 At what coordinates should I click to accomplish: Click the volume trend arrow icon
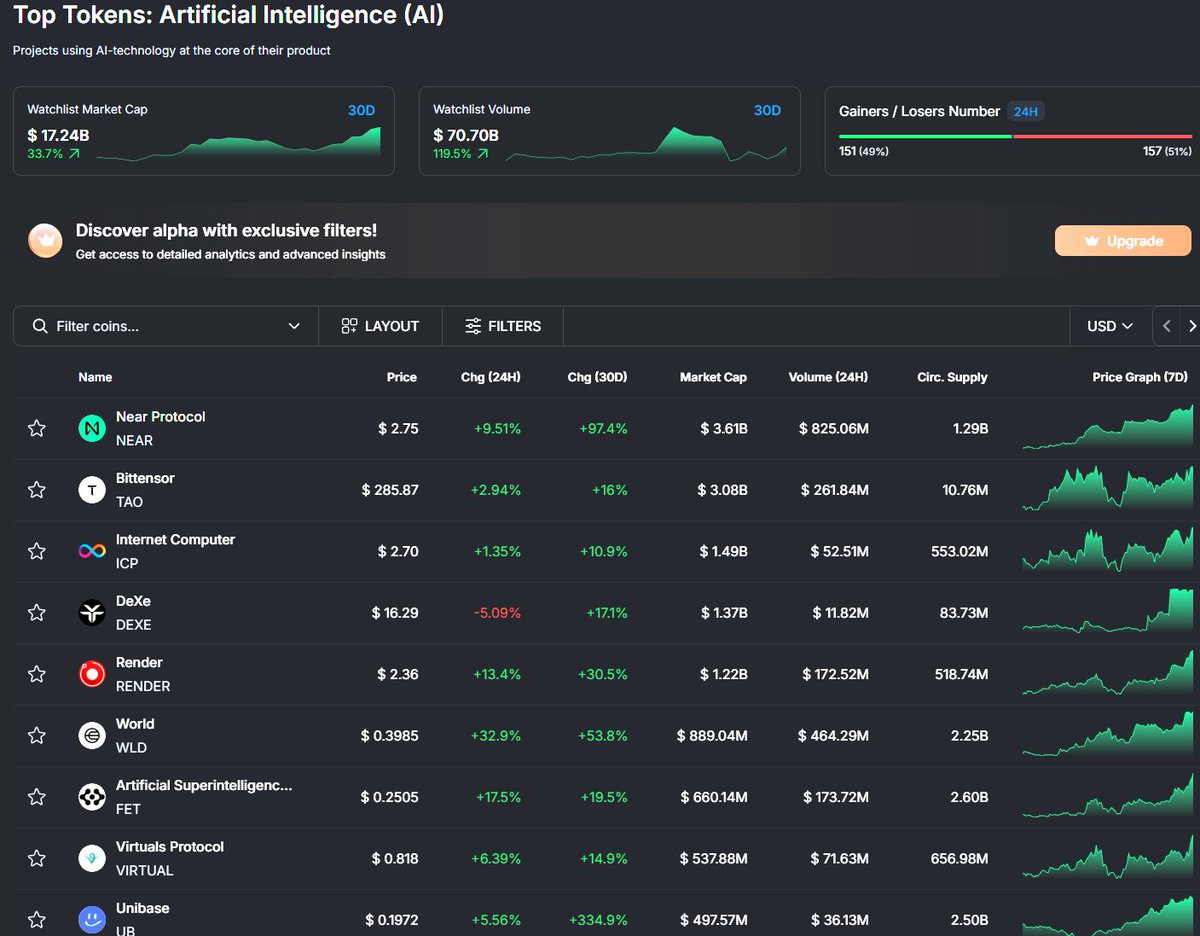tap(483, 154)
